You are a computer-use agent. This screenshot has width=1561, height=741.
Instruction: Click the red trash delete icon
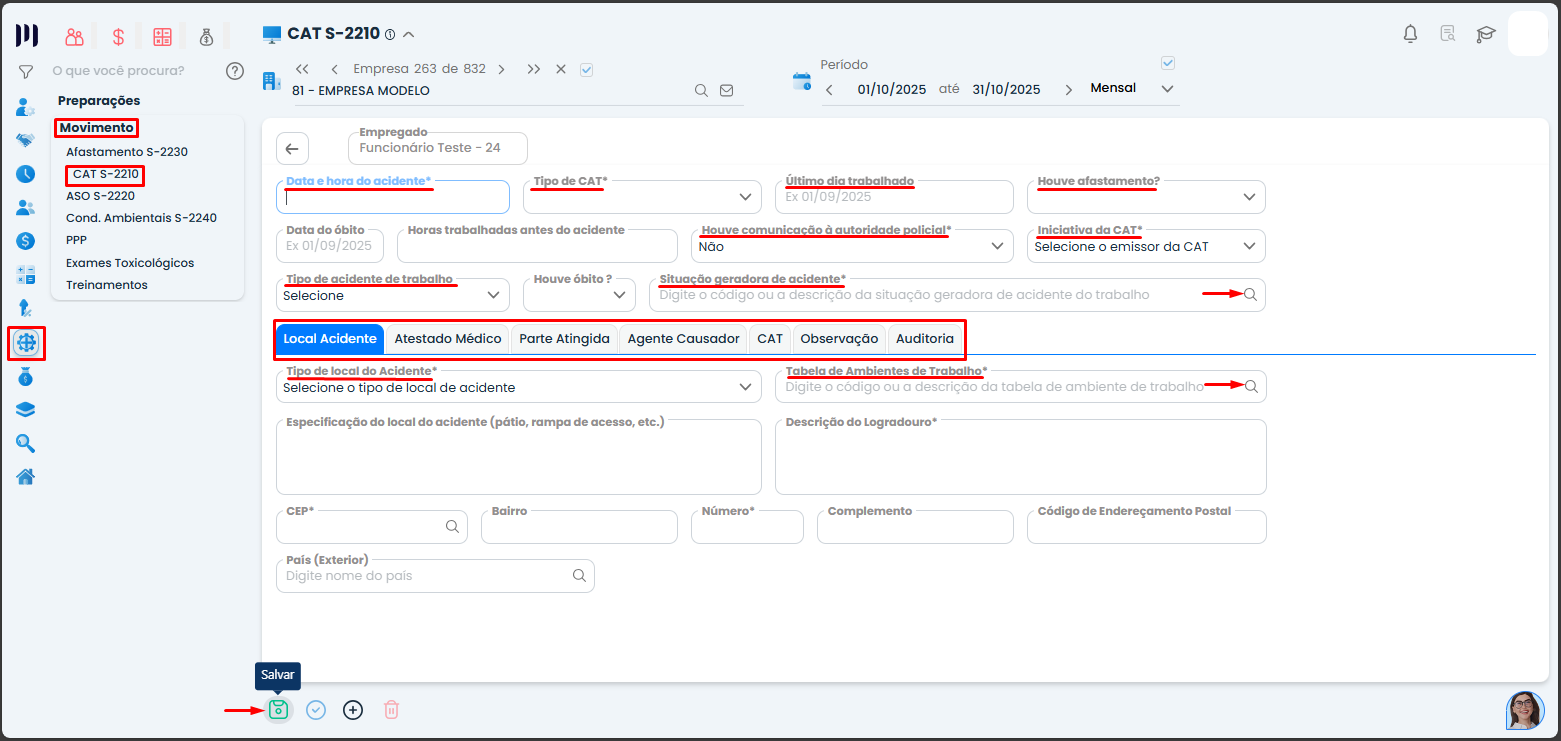391,710
